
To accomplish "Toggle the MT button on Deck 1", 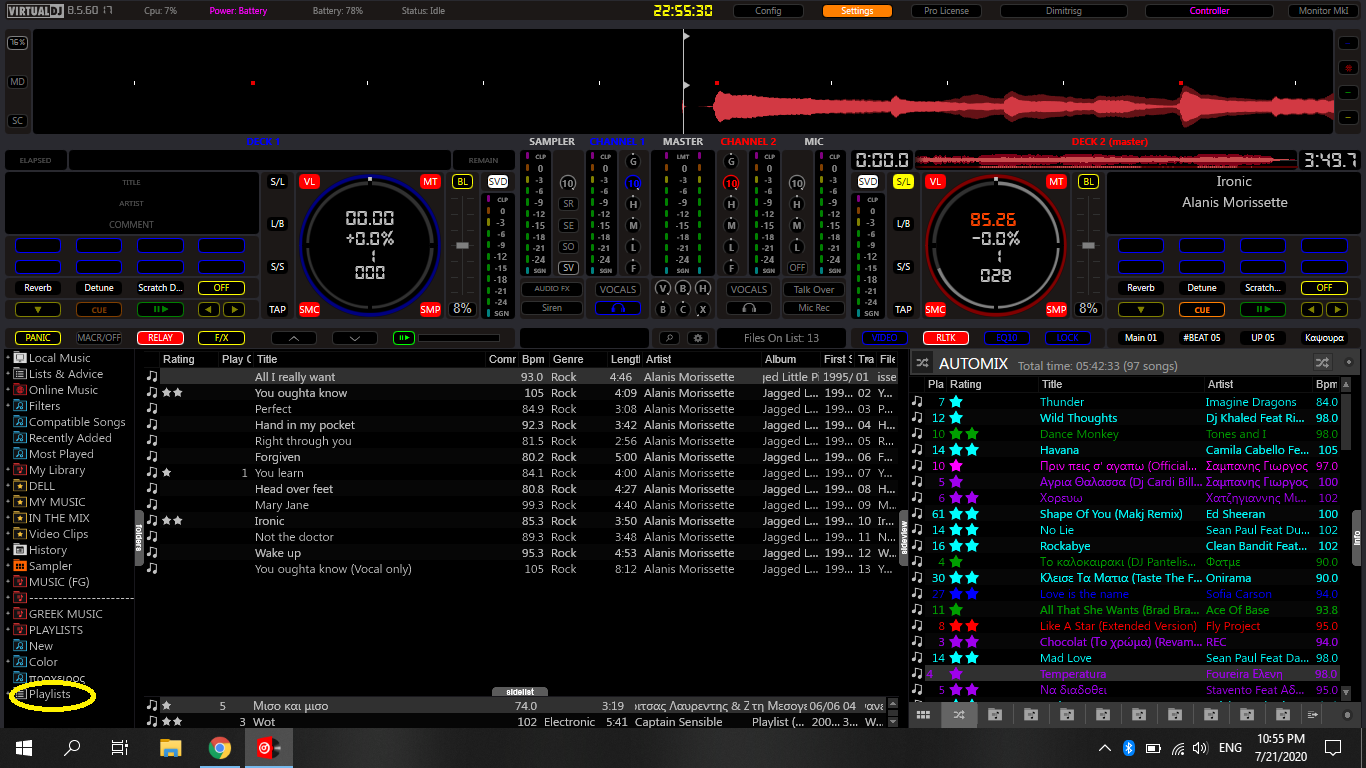I will point(430,181).
